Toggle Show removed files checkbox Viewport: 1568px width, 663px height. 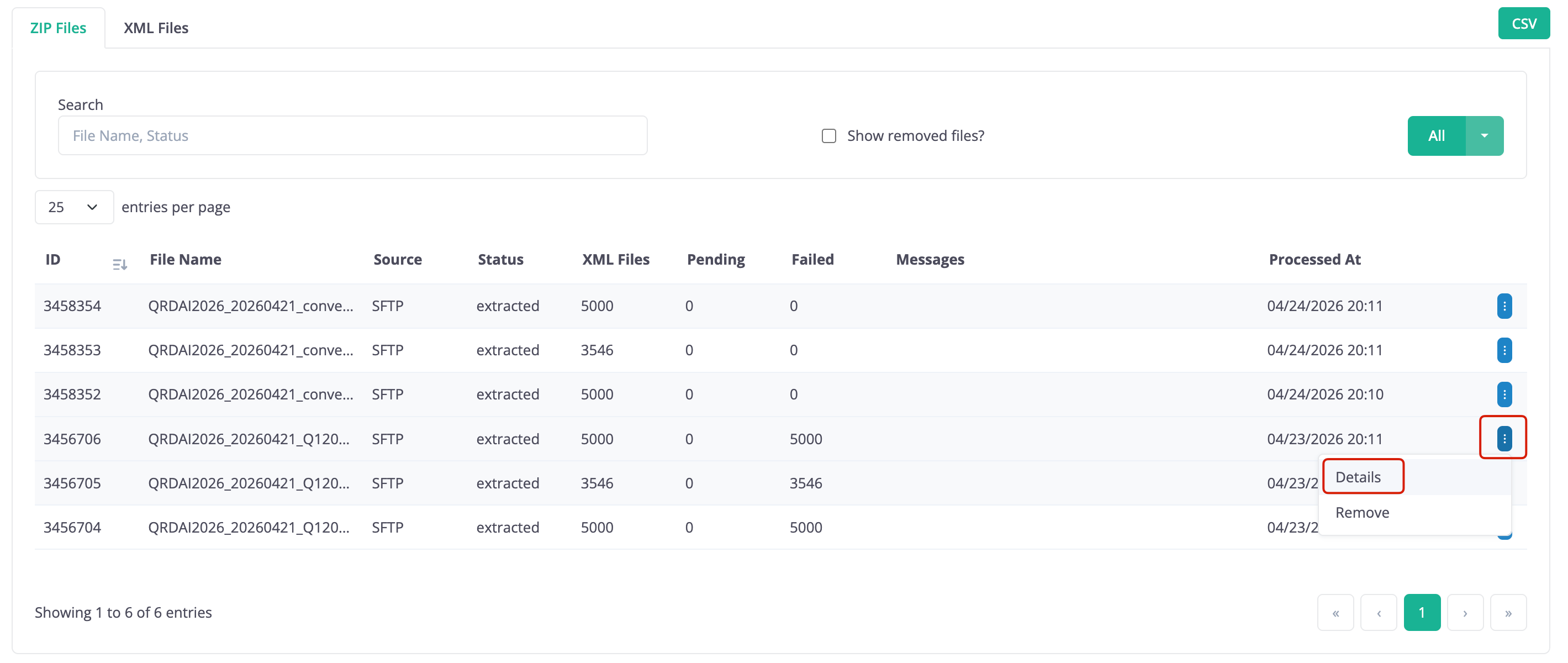point(828,136)
